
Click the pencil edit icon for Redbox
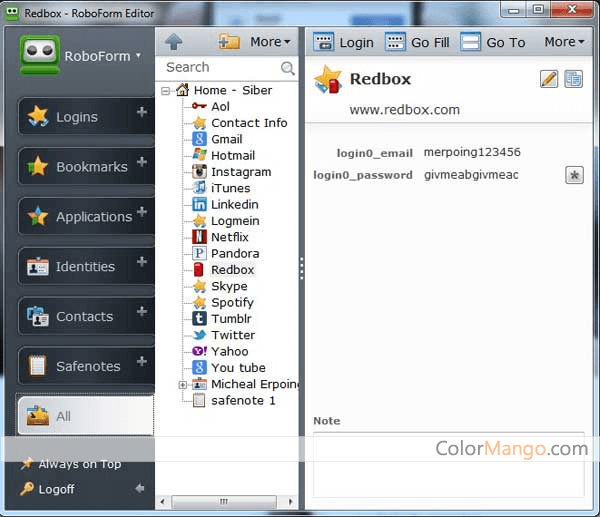549,79
